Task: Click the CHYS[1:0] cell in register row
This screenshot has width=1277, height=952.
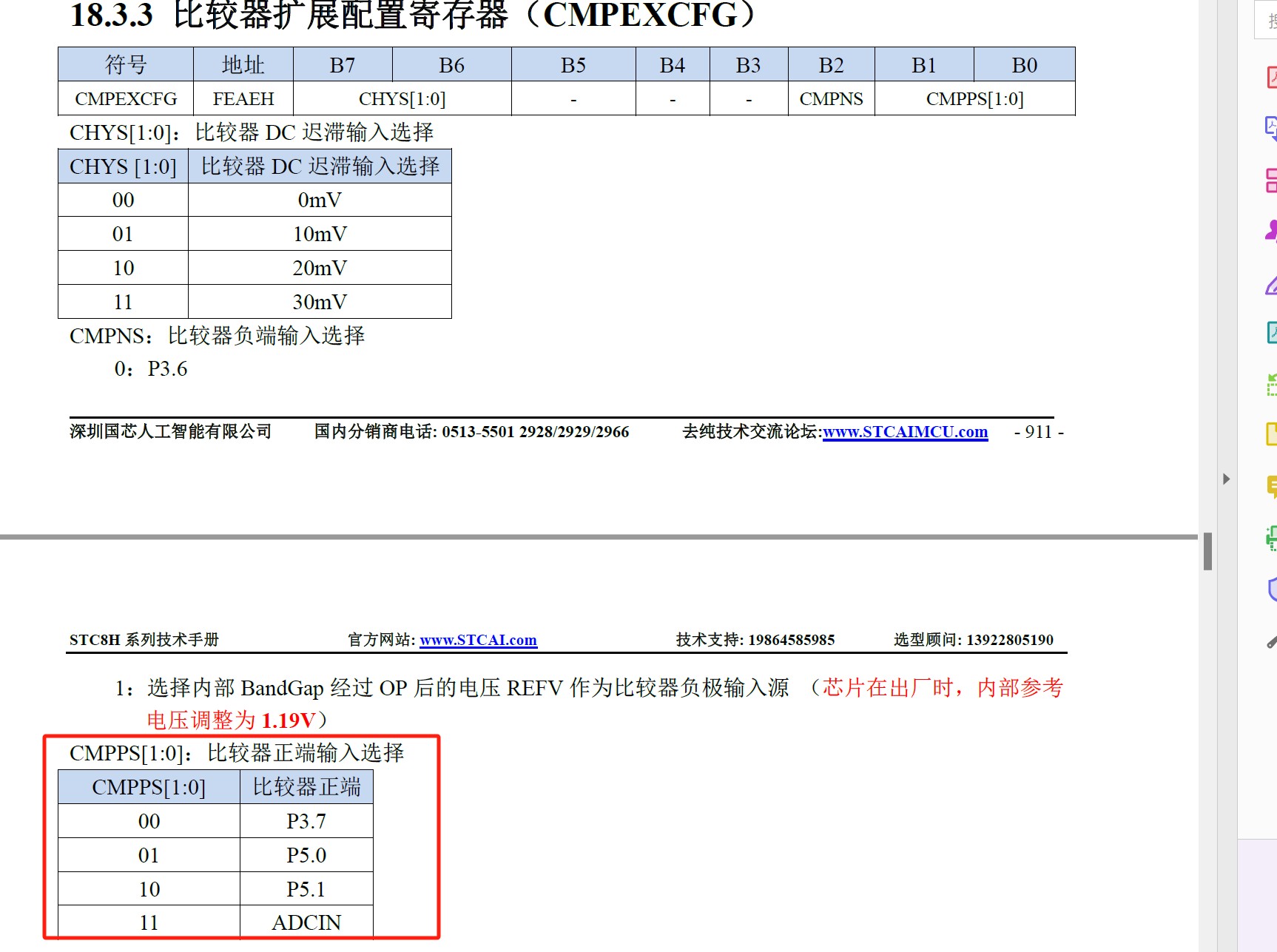Action: coord(402,98)
